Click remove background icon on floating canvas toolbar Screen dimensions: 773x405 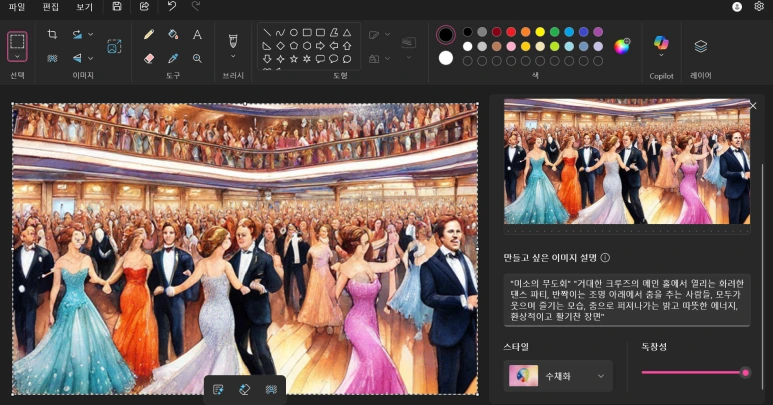point(271,390)
